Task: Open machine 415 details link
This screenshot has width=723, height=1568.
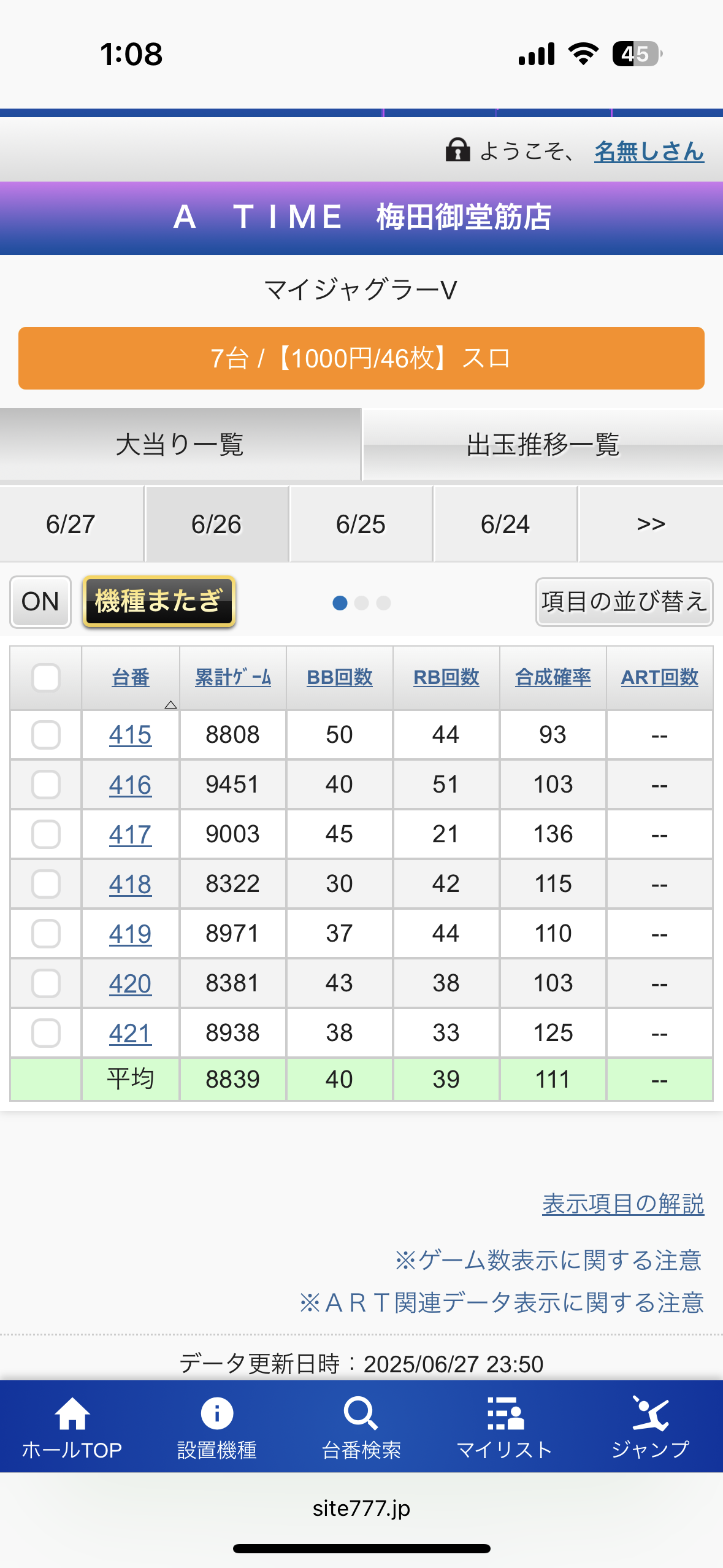Action: point(130,735)
